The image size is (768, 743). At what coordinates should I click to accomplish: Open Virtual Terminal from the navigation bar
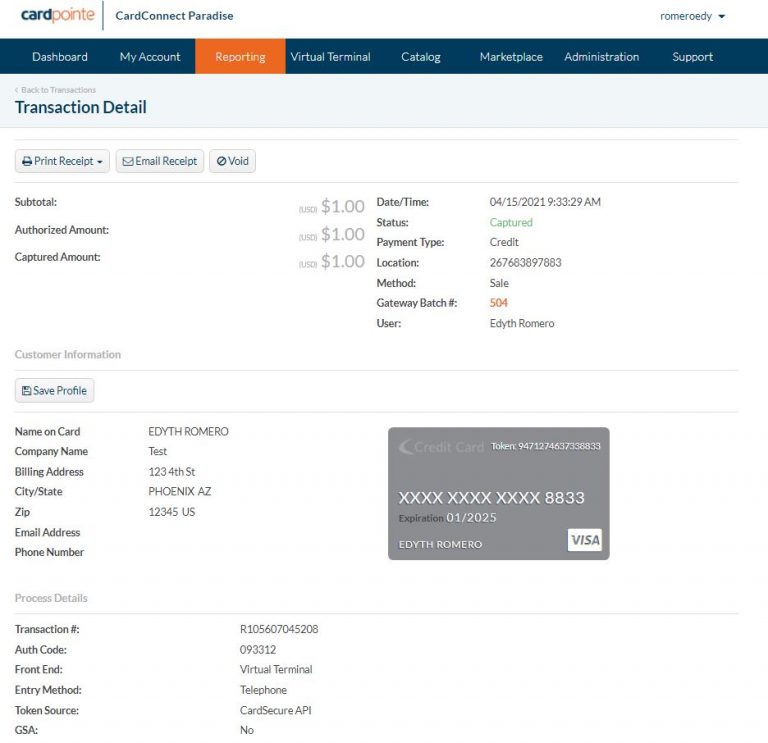(x=330, y=57)
